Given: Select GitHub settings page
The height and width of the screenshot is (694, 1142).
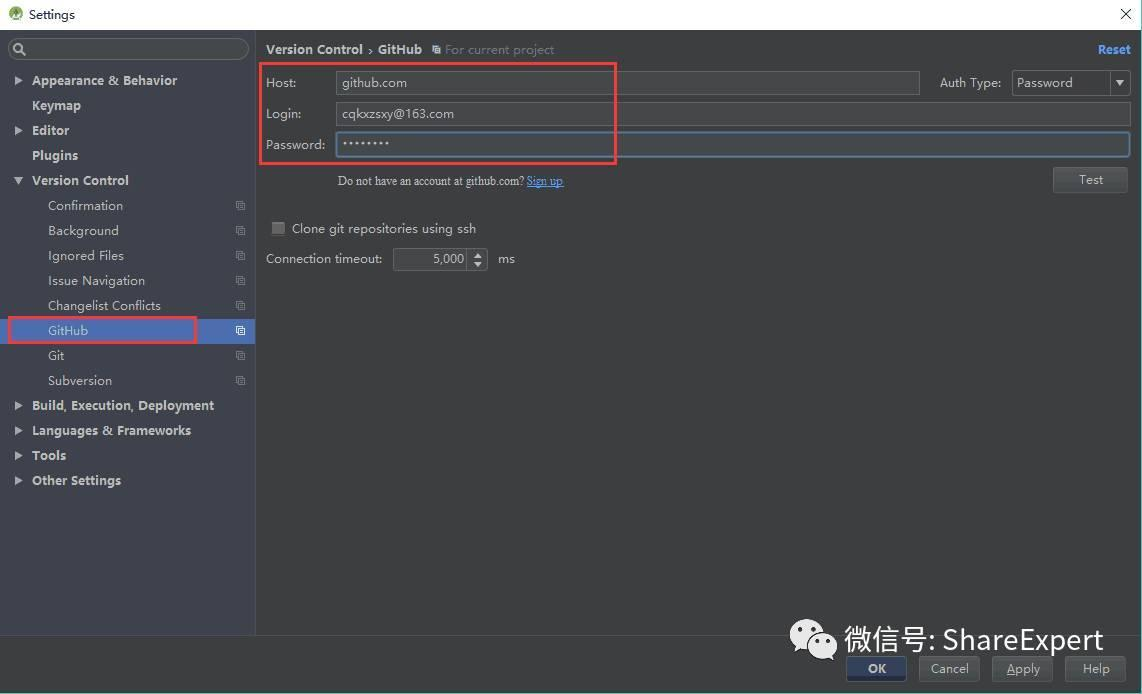Looking at the screenshot, I should [x=68, y=331].
